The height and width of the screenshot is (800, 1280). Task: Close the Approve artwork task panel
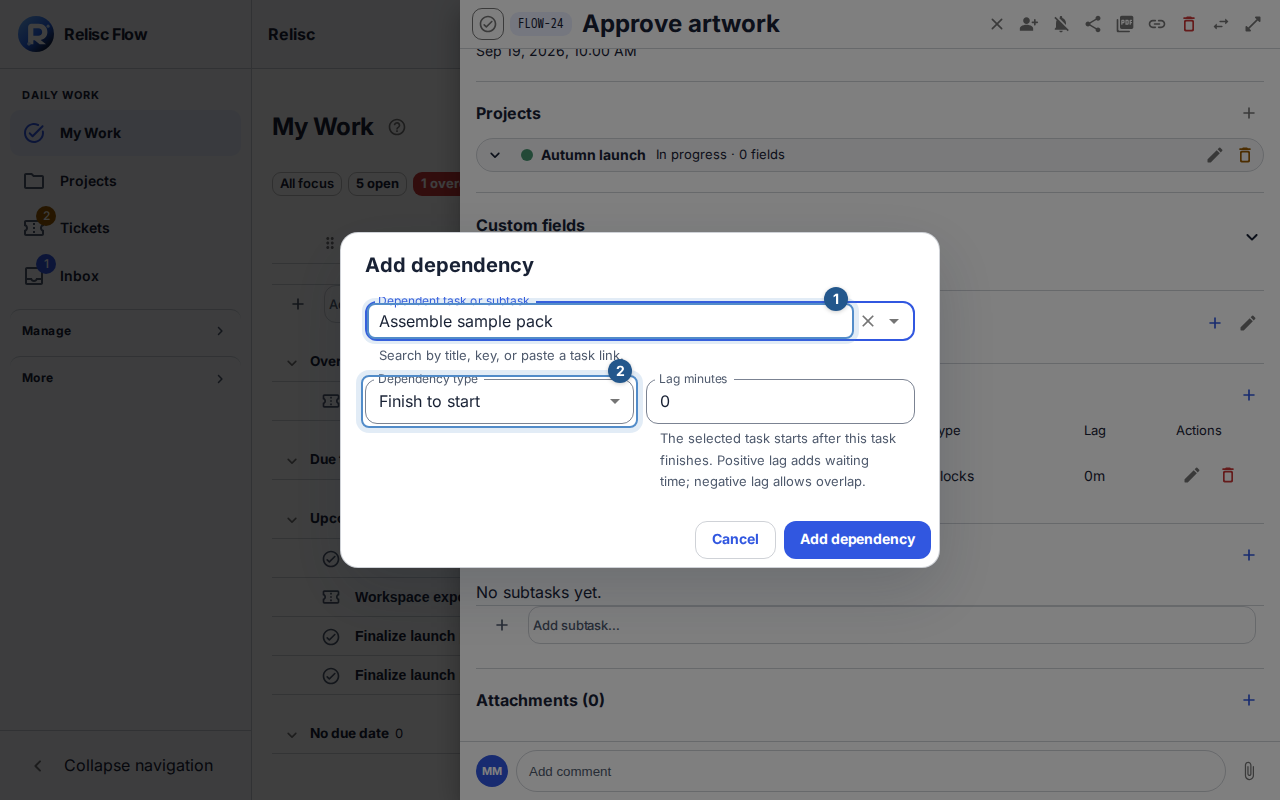(x=997, y=24)
